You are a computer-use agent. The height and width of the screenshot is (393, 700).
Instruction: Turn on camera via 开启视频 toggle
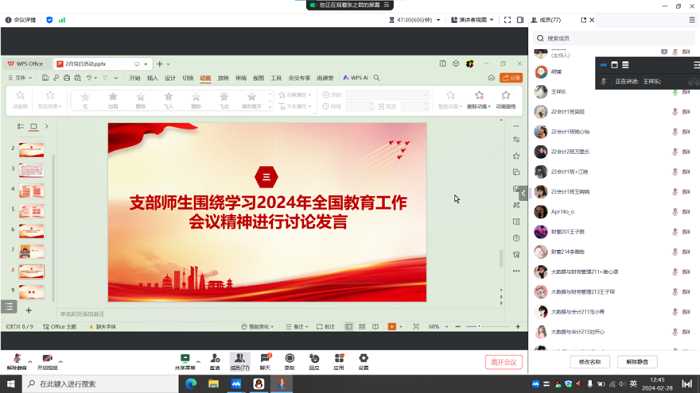pyautogui.click(x=47, y=361)
